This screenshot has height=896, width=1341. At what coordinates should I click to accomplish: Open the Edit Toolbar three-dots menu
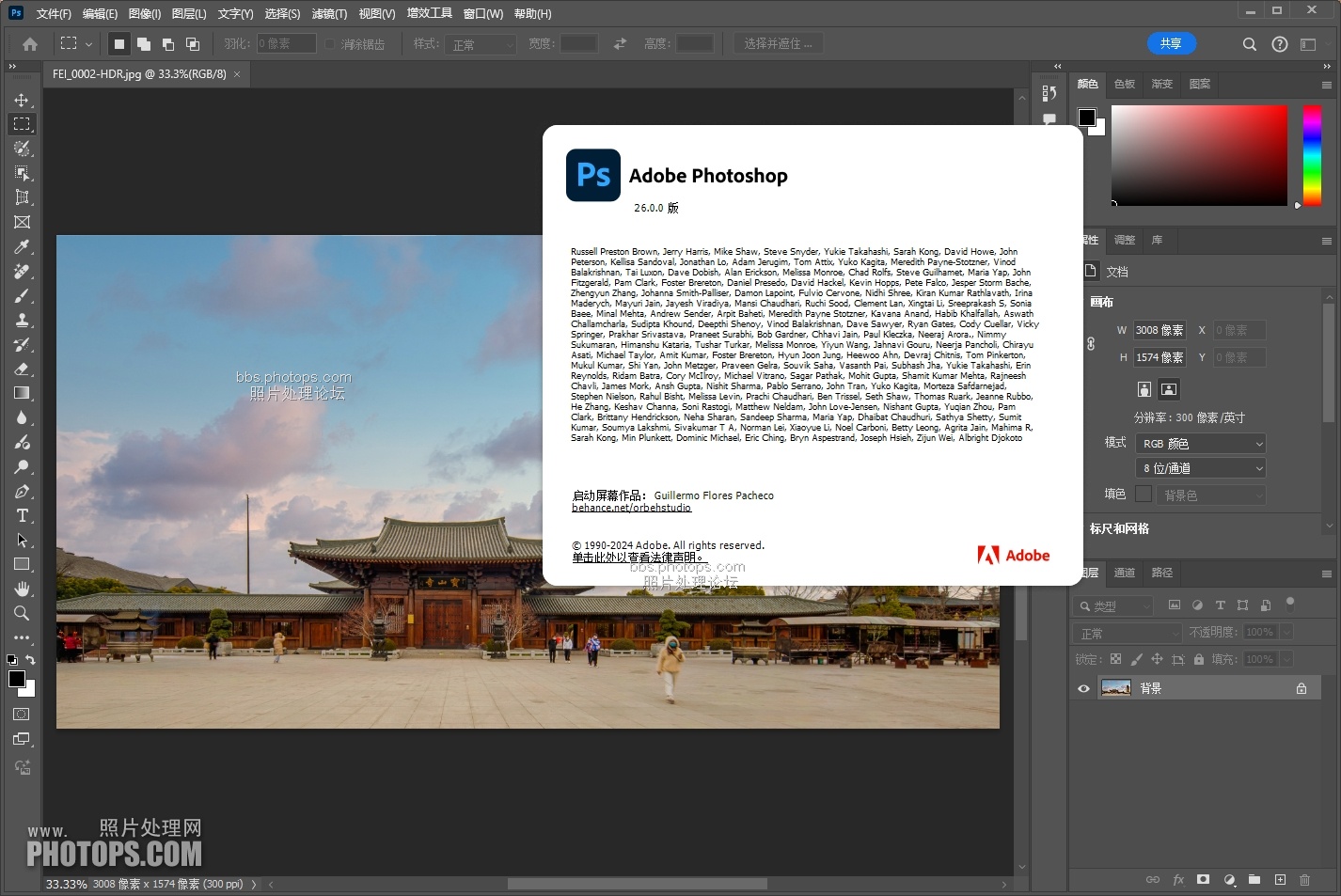(22, 637)
